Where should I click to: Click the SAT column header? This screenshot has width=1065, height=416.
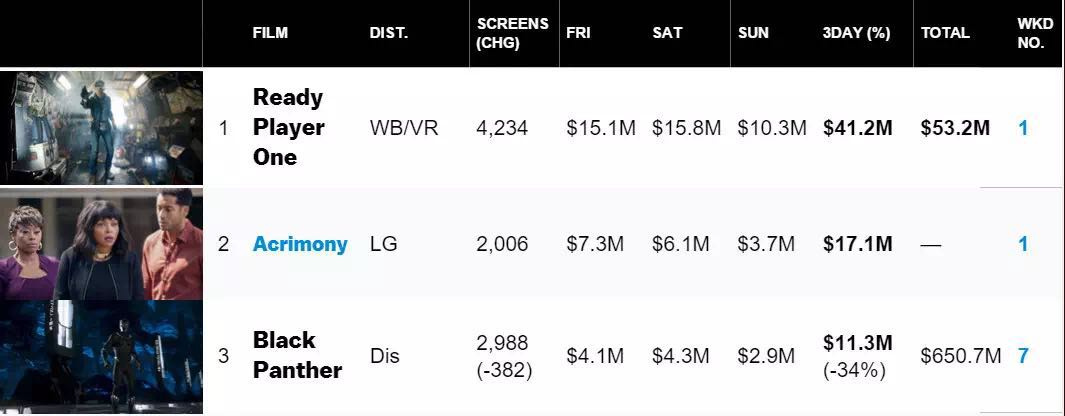pos(667,33)
